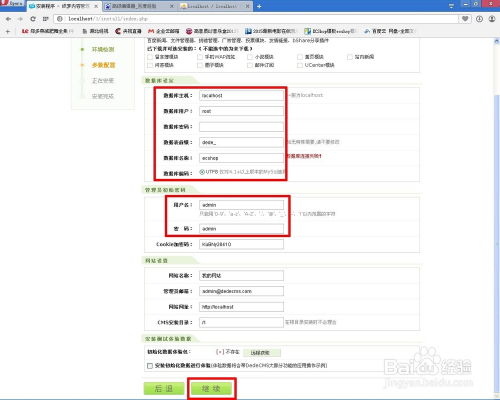
Task: Tick the install test data checkbox
Action: (150, 366)
